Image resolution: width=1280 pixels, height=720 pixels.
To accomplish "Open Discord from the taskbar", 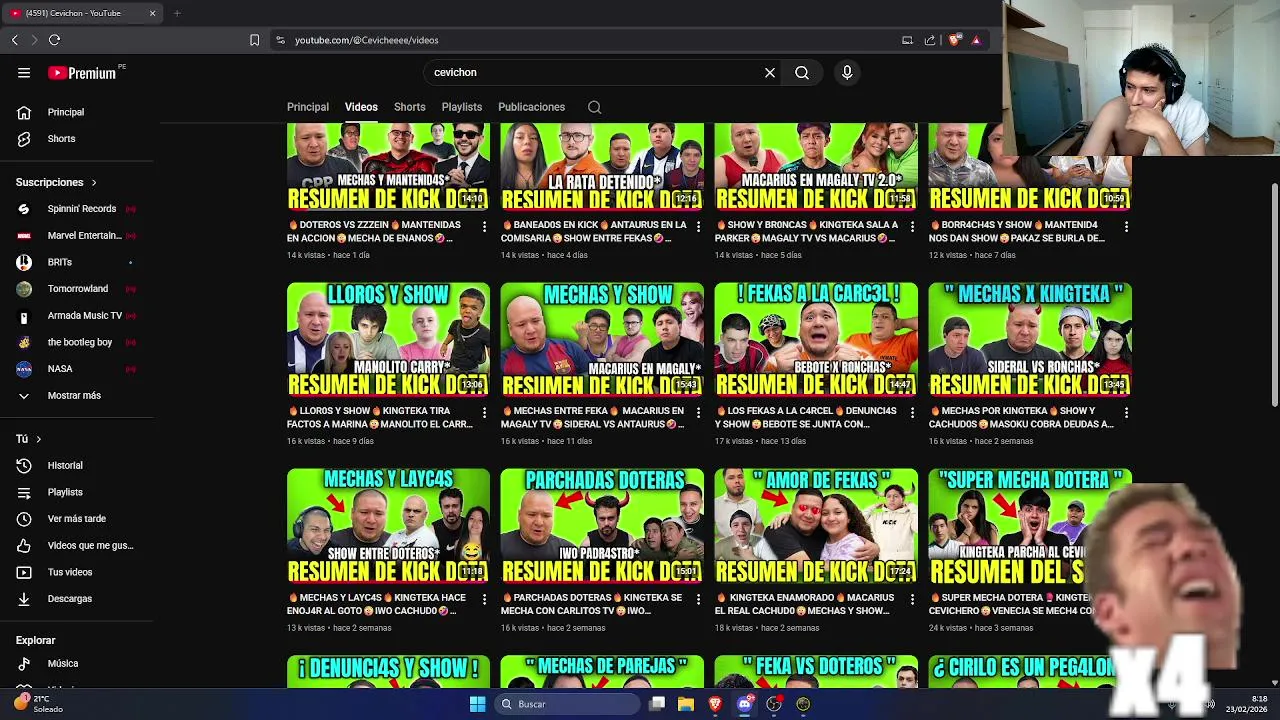I will tap(744, 704).
